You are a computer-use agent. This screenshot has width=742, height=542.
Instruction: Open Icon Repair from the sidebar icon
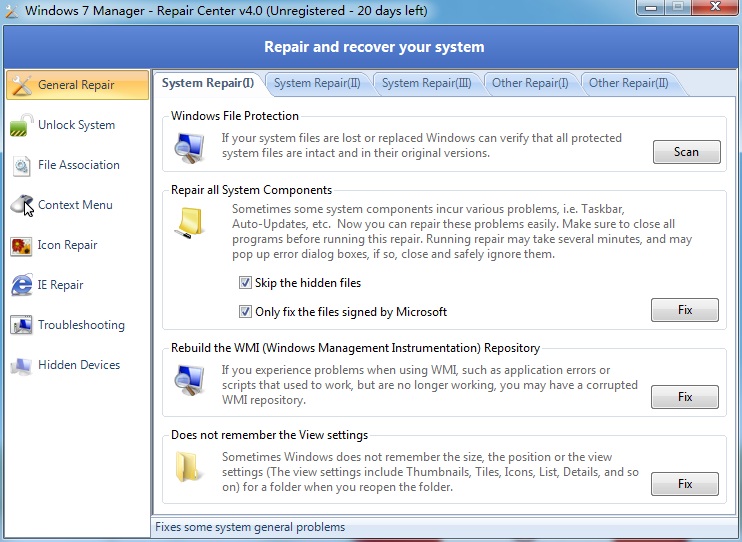click(21, 245)
